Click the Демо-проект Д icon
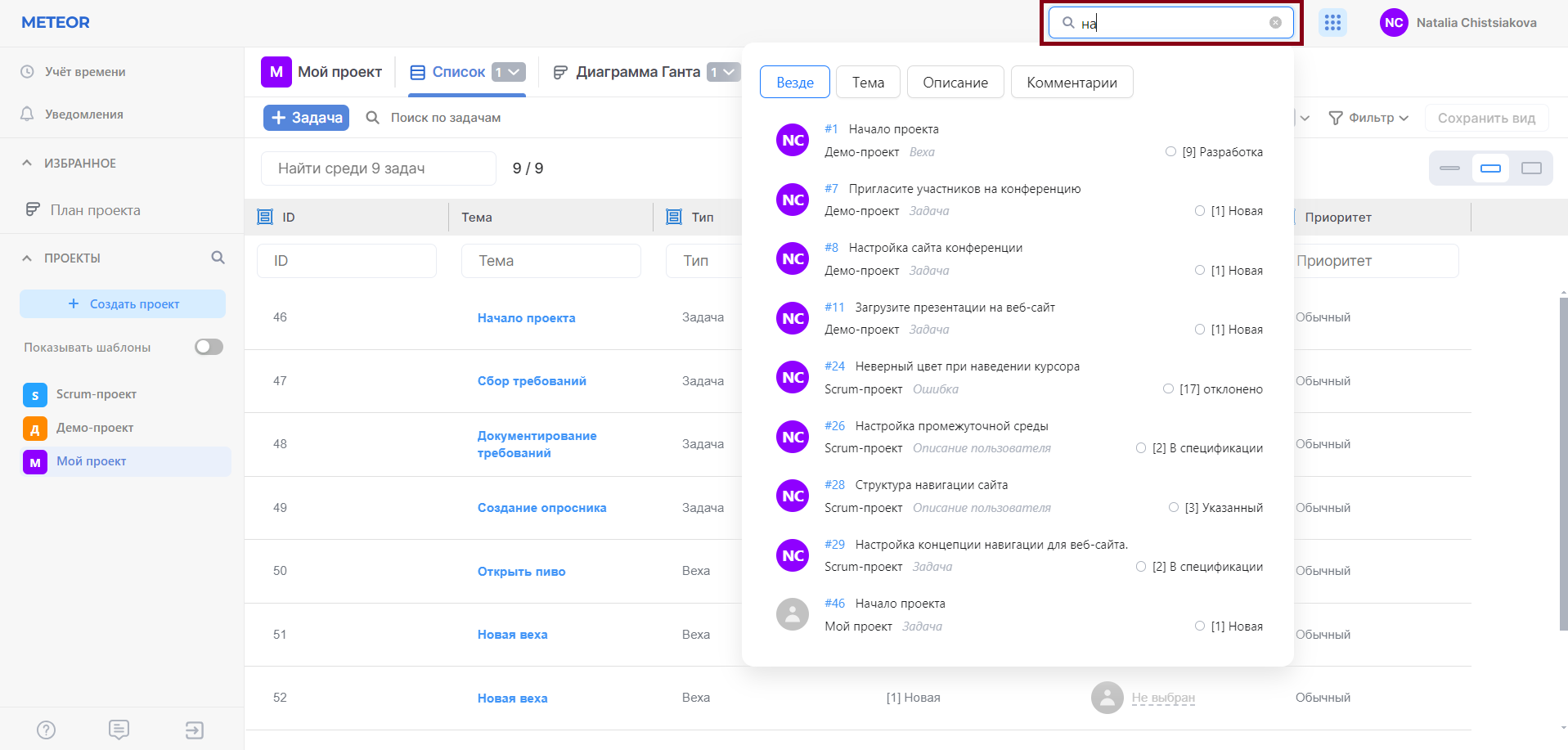The image size is (1568, 750). tap(35, 429)
